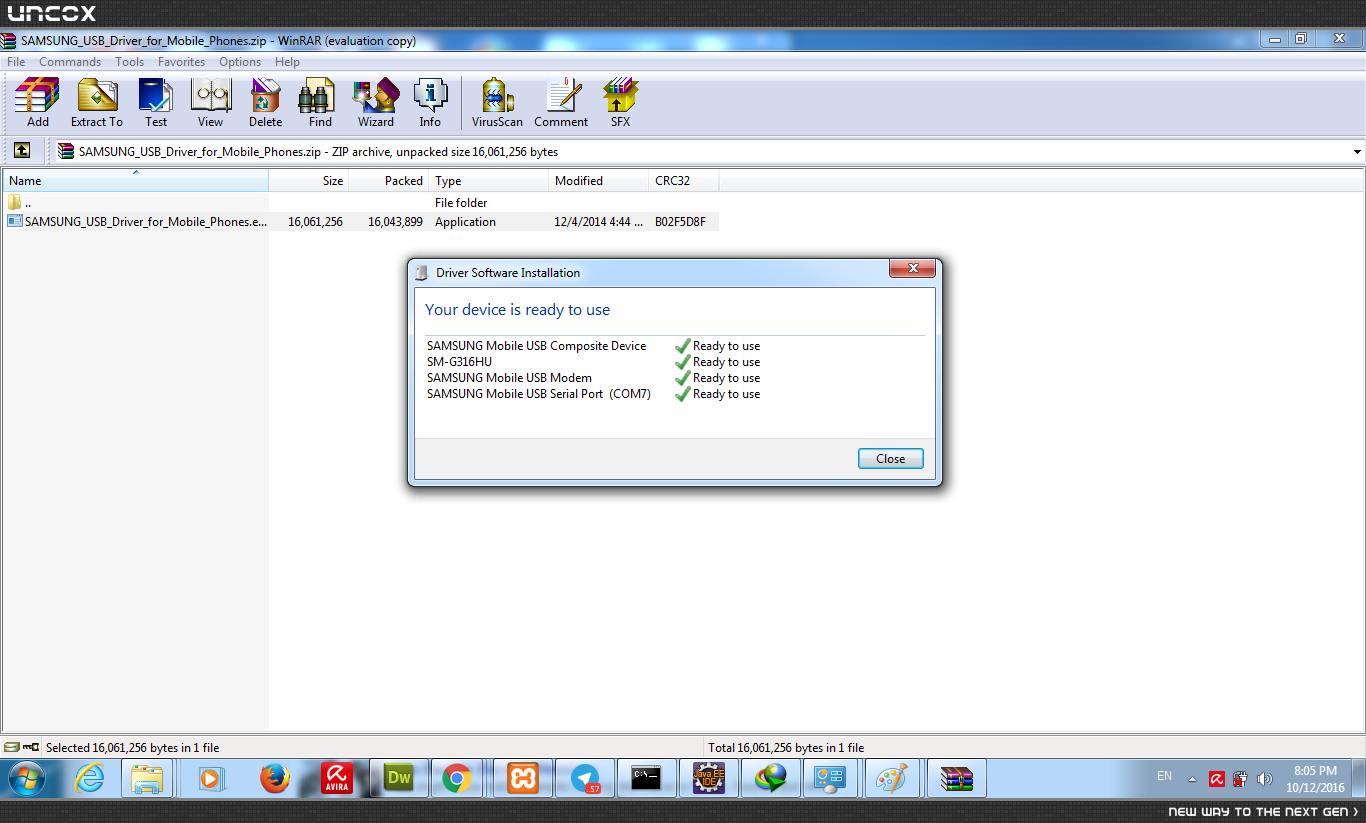Switch to WinRAR taskbar button
Viewport: 1366px width, 823px height.
(957, 778)
